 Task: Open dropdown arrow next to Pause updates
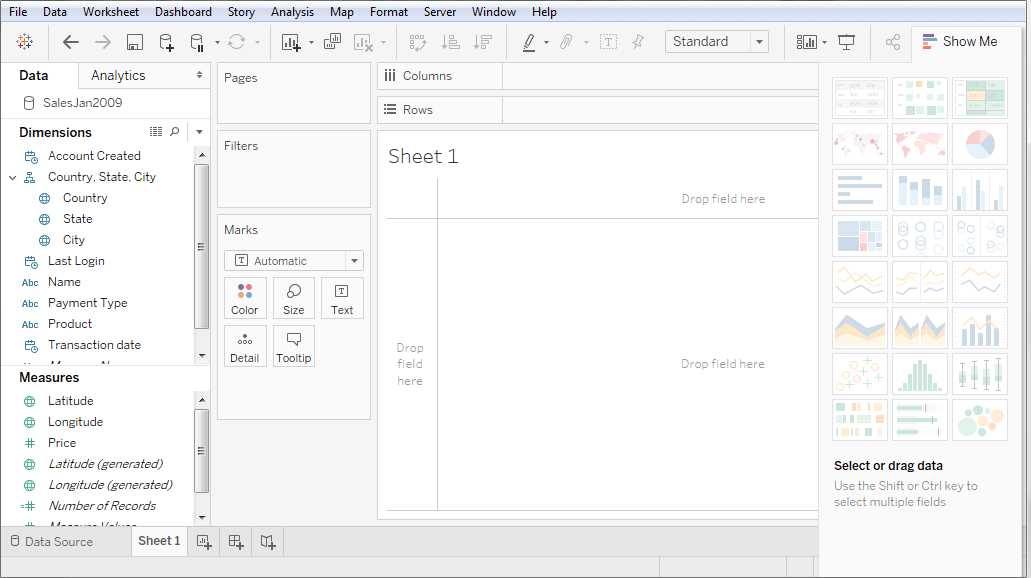[x=217, y=43]
